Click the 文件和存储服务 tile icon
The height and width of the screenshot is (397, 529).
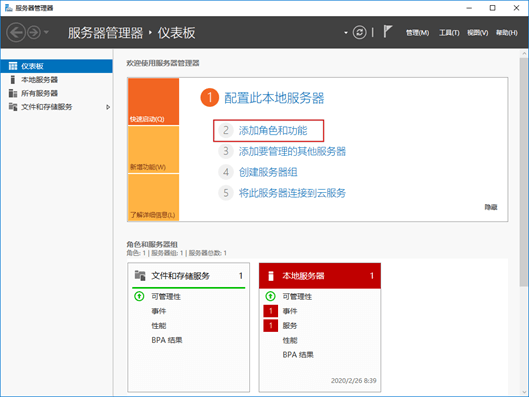140,276
